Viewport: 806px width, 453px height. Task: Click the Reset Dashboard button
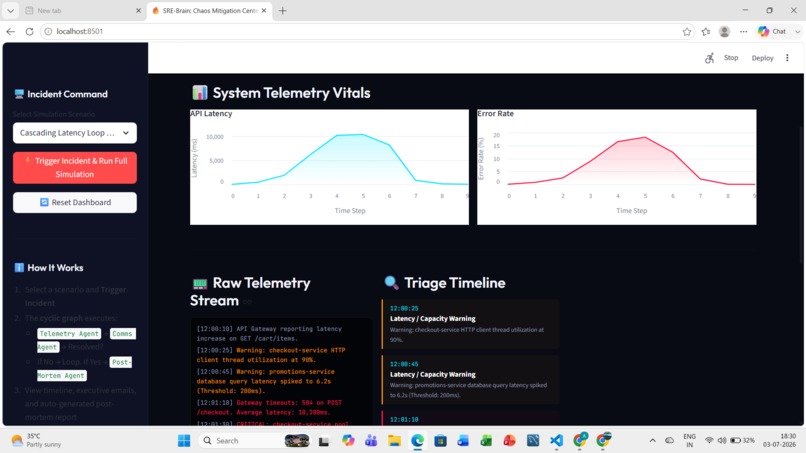[75, 203]
